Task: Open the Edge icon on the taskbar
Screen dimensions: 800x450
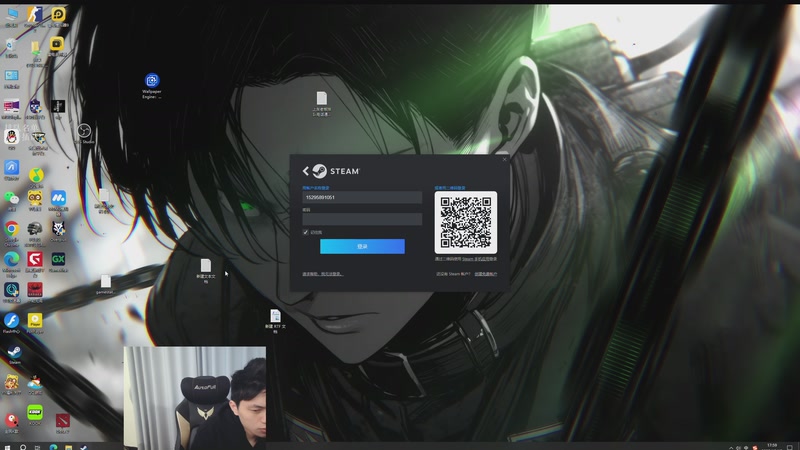Action: (x=53, y=447)
